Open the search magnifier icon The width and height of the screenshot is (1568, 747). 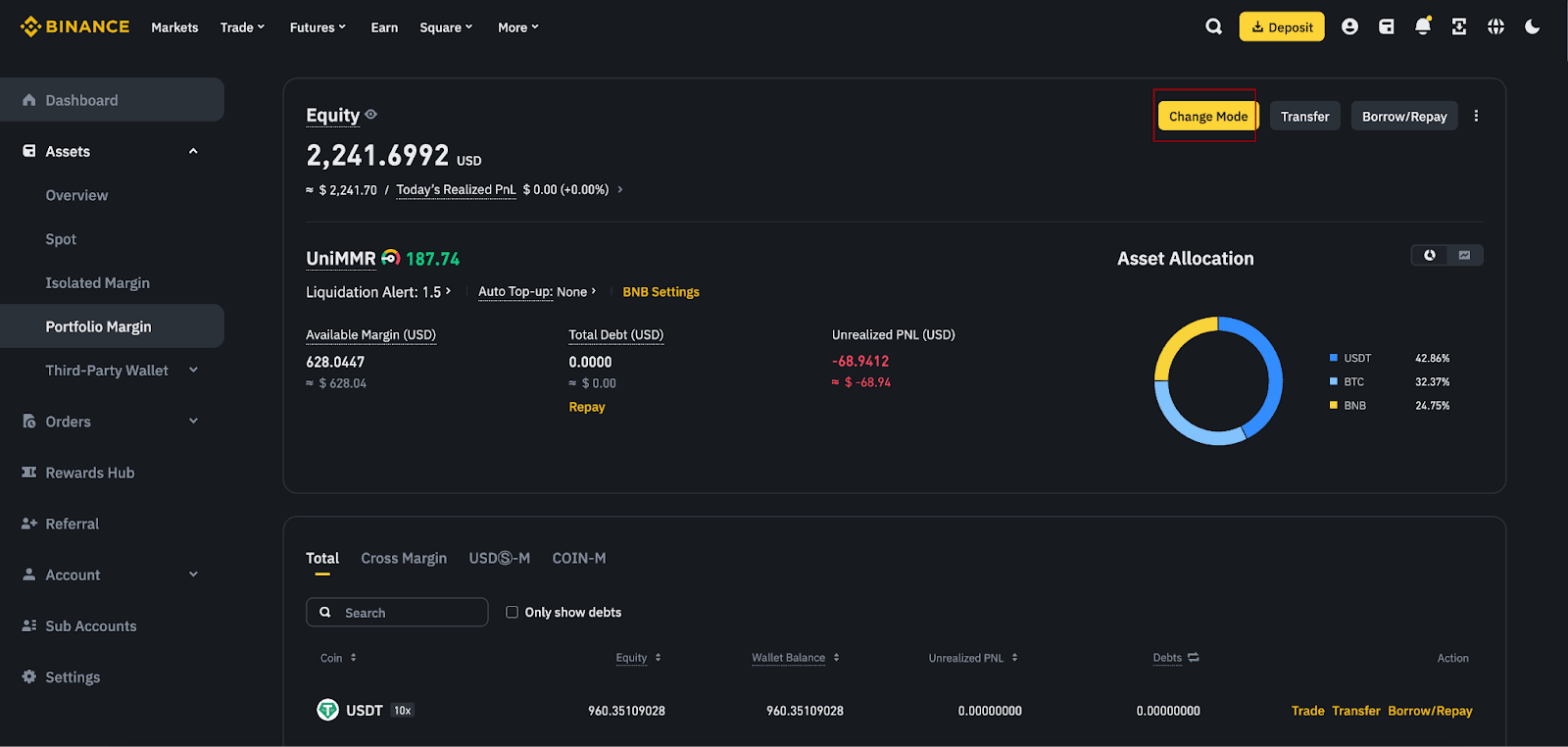coord(1213,26)
